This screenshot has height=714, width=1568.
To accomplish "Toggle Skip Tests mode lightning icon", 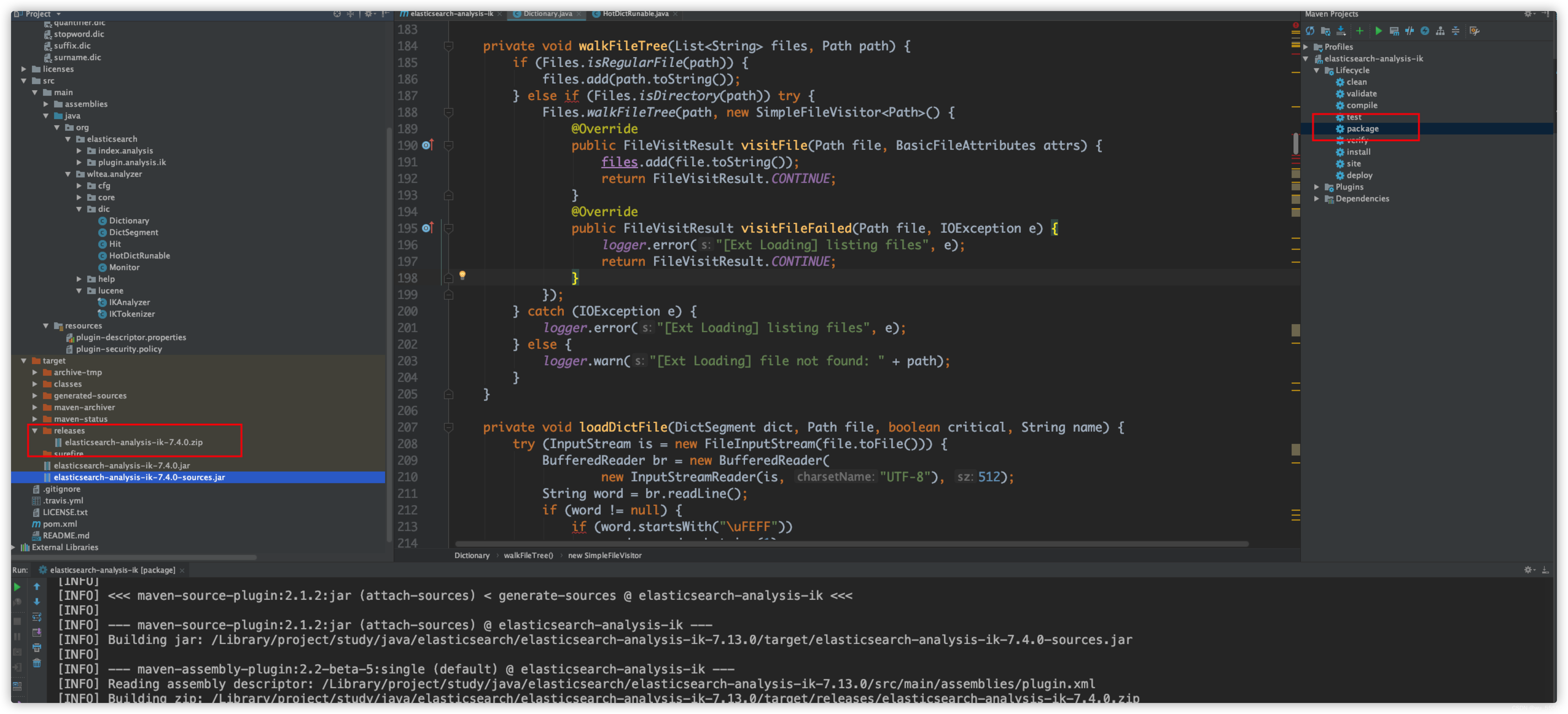I will [x=1425, y=31].
